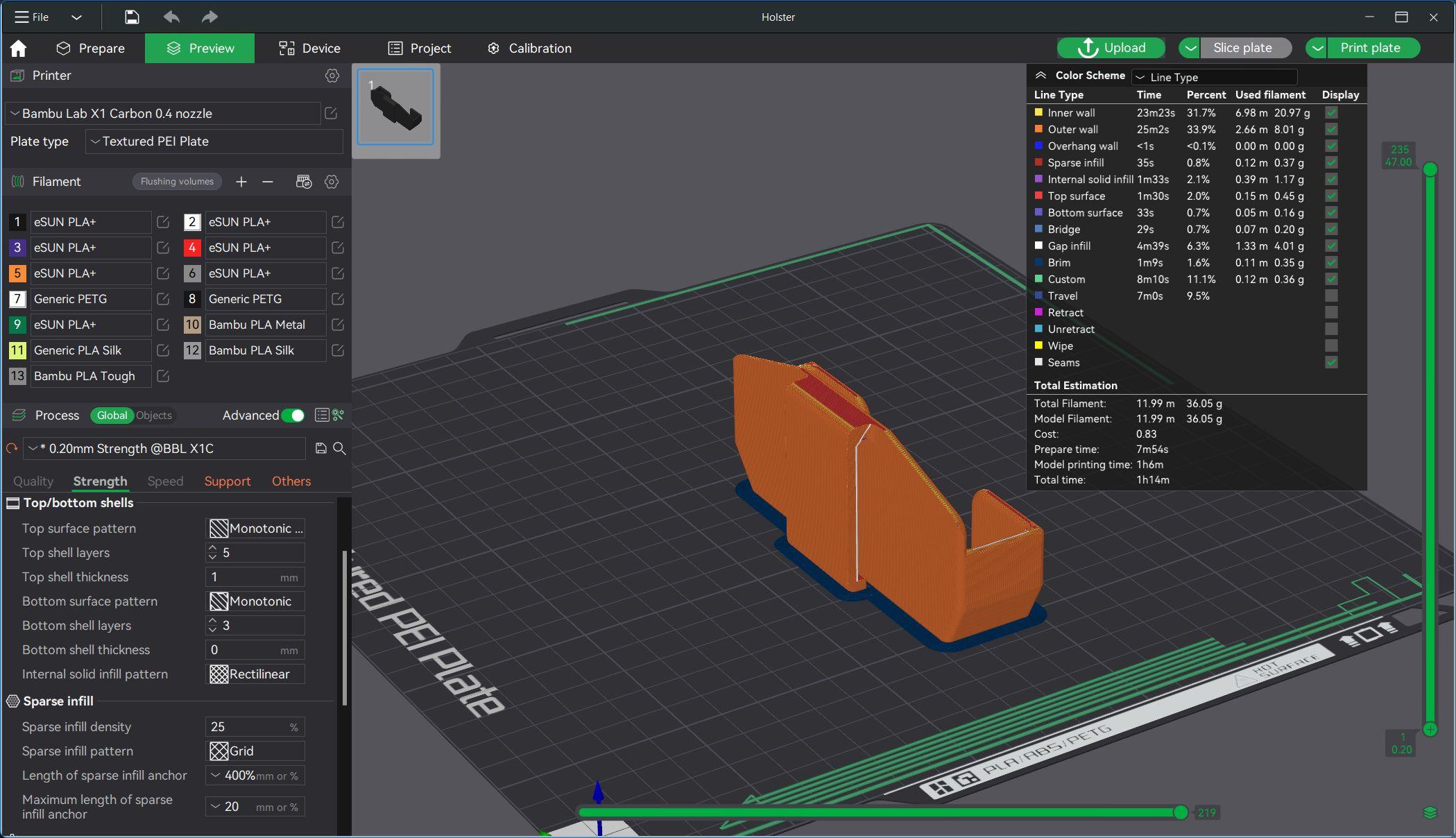Expand the Sparse infill settings section

click(57, 701)
